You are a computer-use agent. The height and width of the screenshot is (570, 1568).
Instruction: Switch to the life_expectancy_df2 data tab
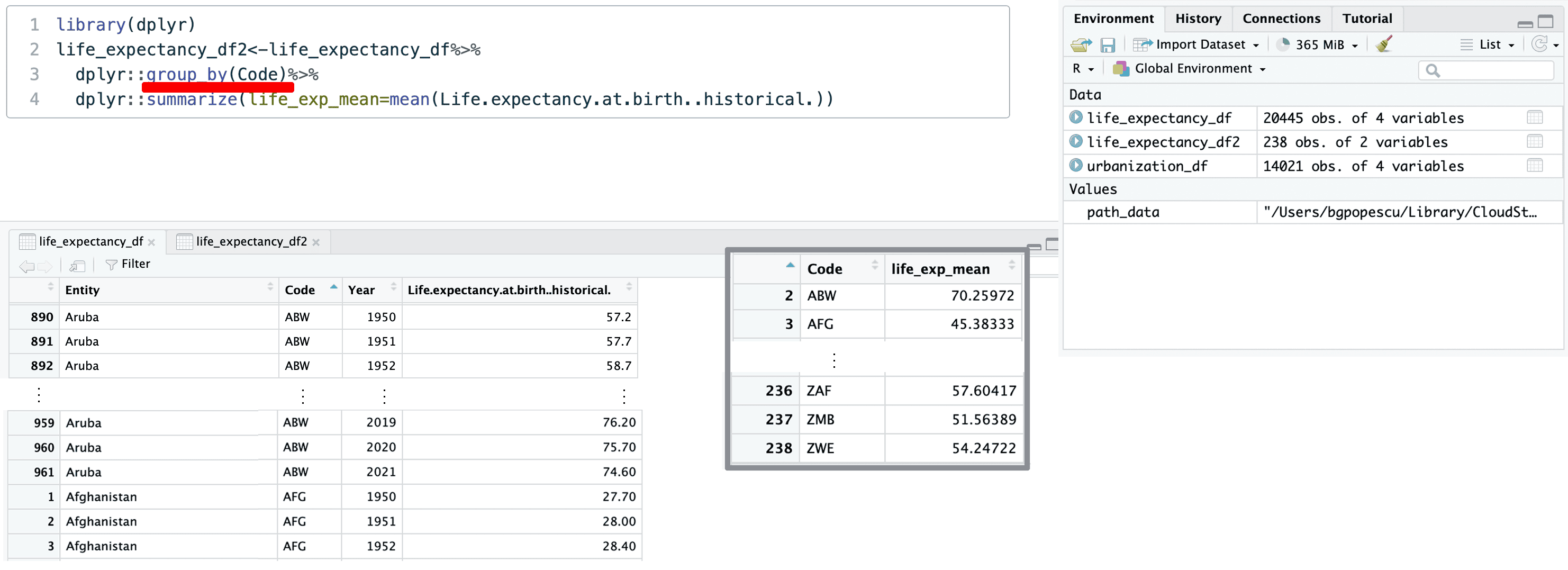(251, 242)
